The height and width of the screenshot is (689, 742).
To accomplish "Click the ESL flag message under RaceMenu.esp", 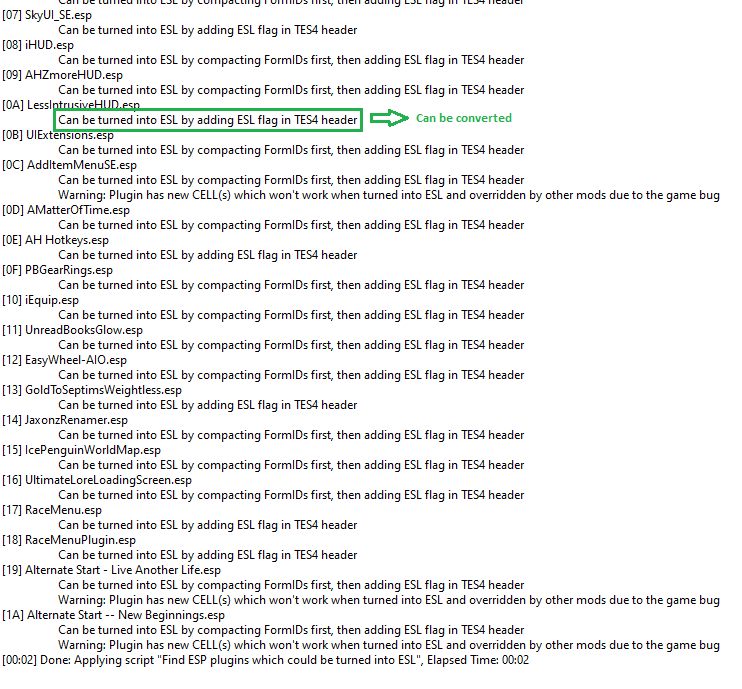I will coord(208,525).
